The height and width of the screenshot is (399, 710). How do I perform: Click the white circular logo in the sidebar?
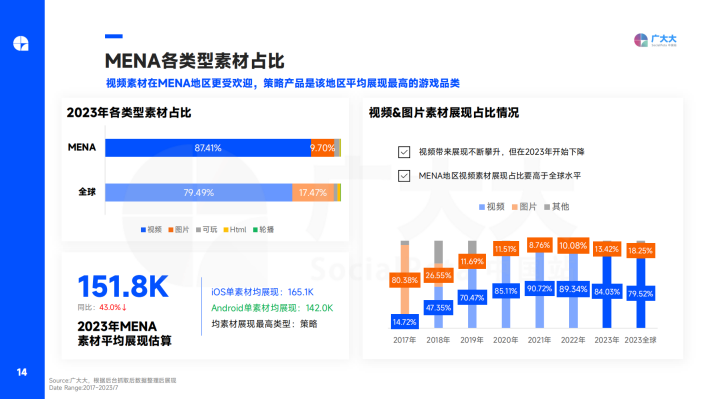click(x=21, y=43)
